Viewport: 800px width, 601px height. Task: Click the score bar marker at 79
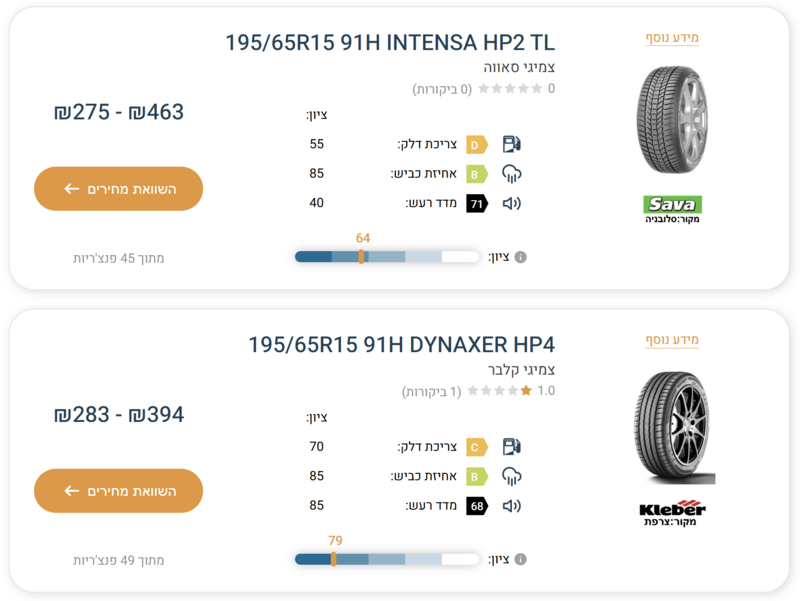(334, 559)
